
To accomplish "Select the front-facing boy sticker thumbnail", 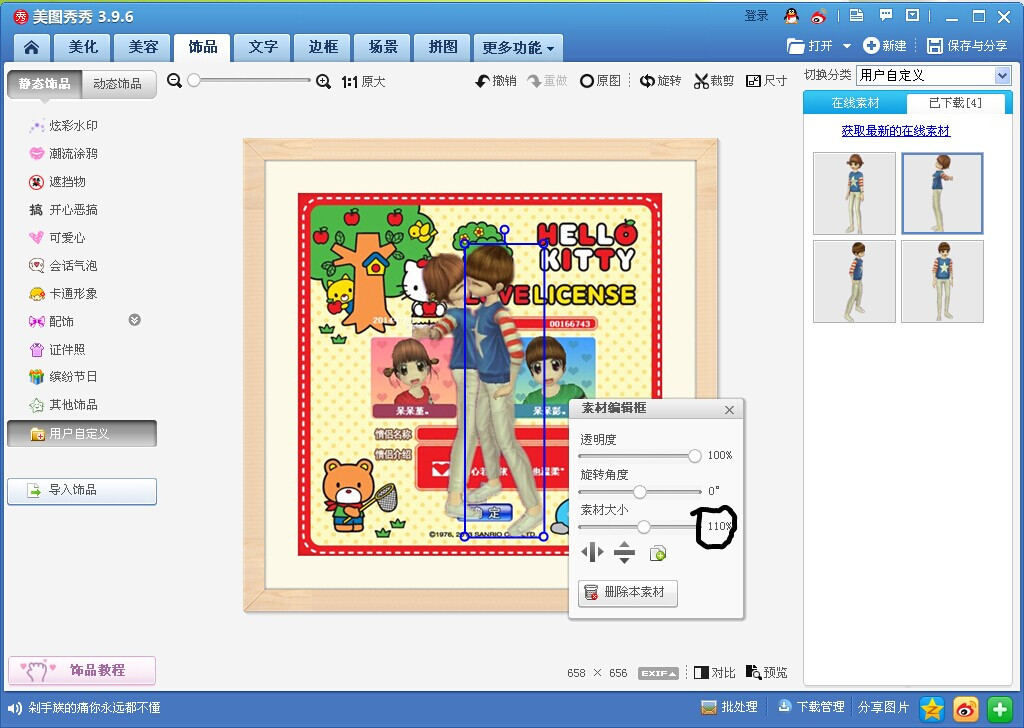I will [x=854, y=193].
